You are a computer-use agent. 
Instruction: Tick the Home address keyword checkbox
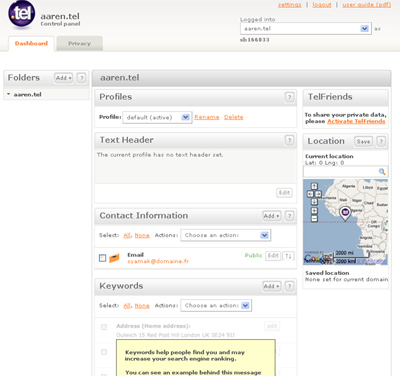(x=104, y=327)
